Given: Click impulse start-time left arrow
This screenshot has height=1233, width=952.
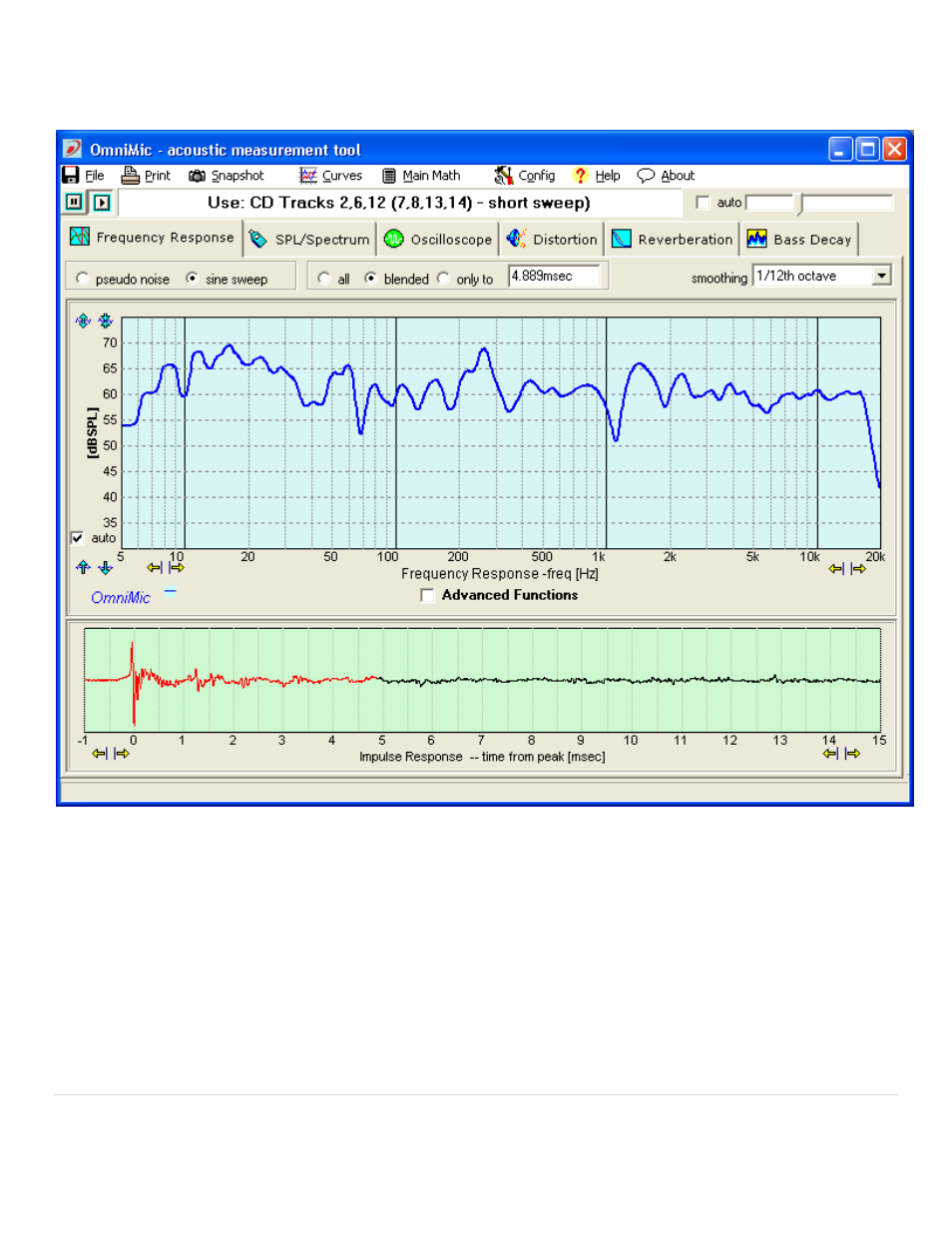Looking at the screenshot, I should [100, 754].
